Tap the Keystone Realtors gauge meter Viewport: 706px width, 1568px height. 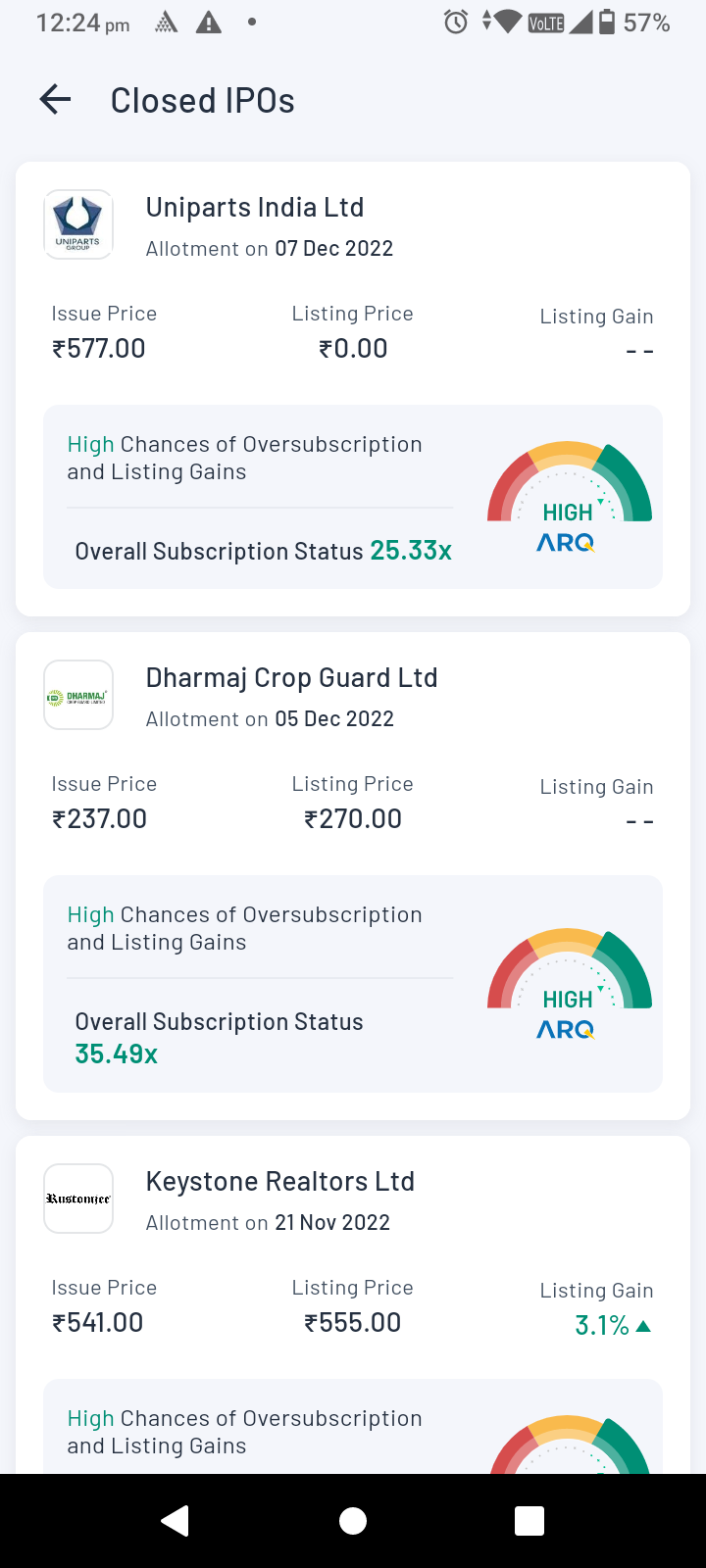(569, 1445)
